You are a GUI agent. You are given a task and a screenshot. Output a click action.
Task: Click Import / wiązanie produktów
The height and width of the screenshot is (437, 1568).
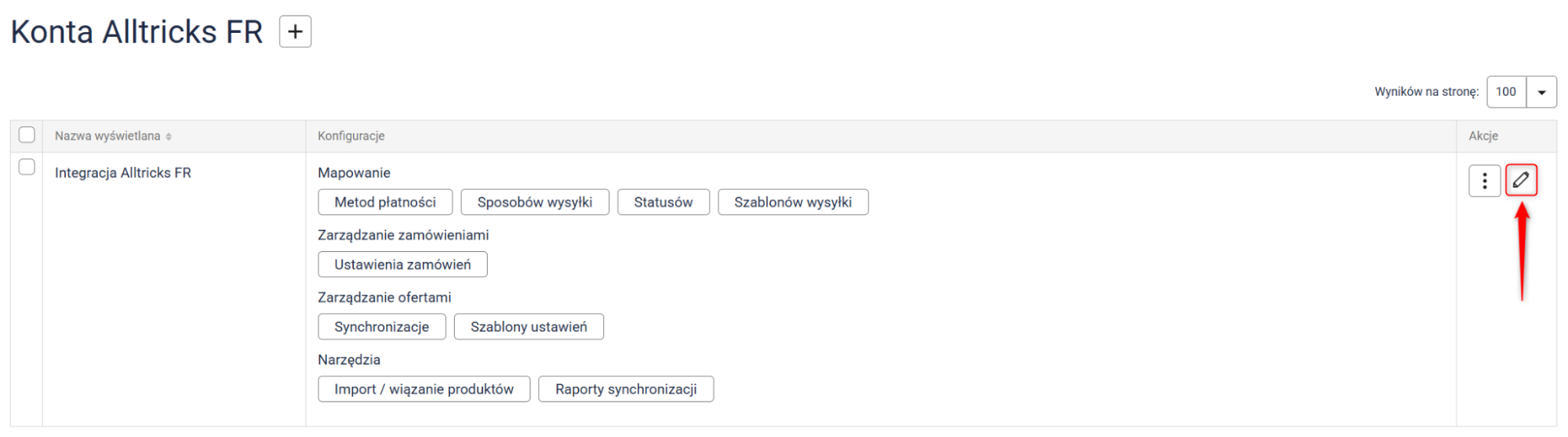[x=424, y=389]
